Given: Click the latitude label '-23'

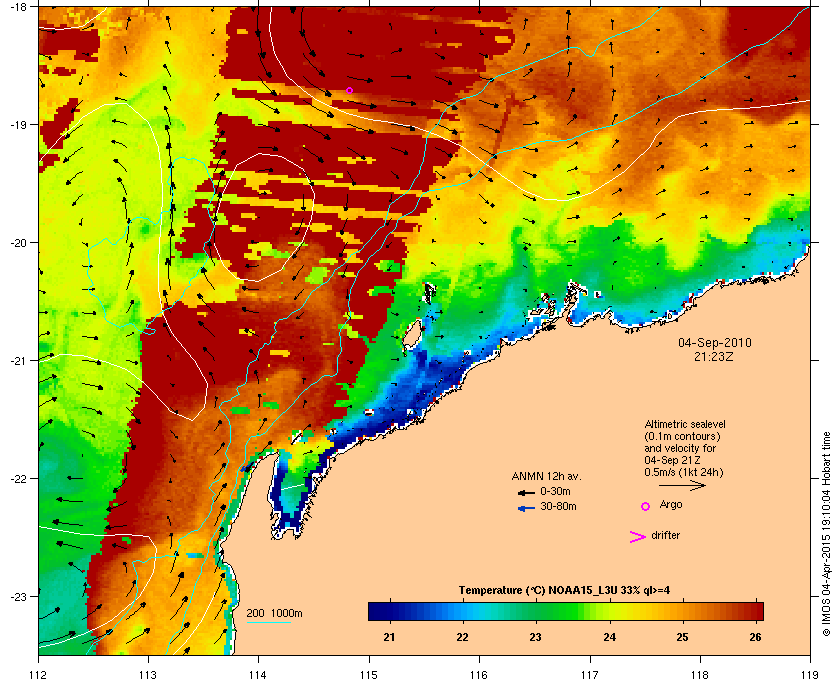Looking at the screenshot, I should tap(18, 596).
